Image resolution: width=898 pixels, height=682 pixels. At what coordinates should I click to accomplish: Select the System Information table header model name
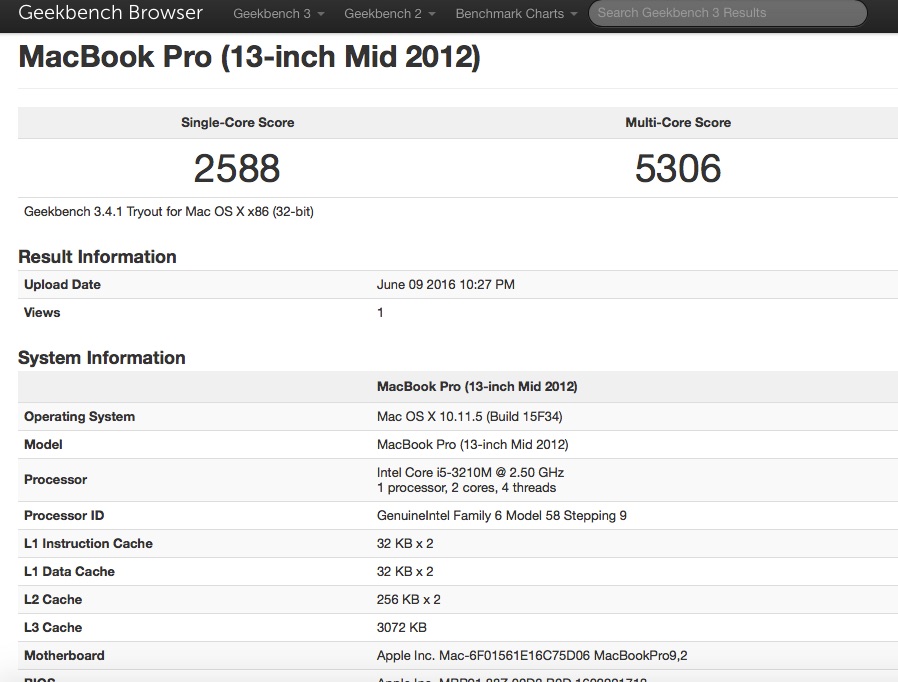click(477, 387)
